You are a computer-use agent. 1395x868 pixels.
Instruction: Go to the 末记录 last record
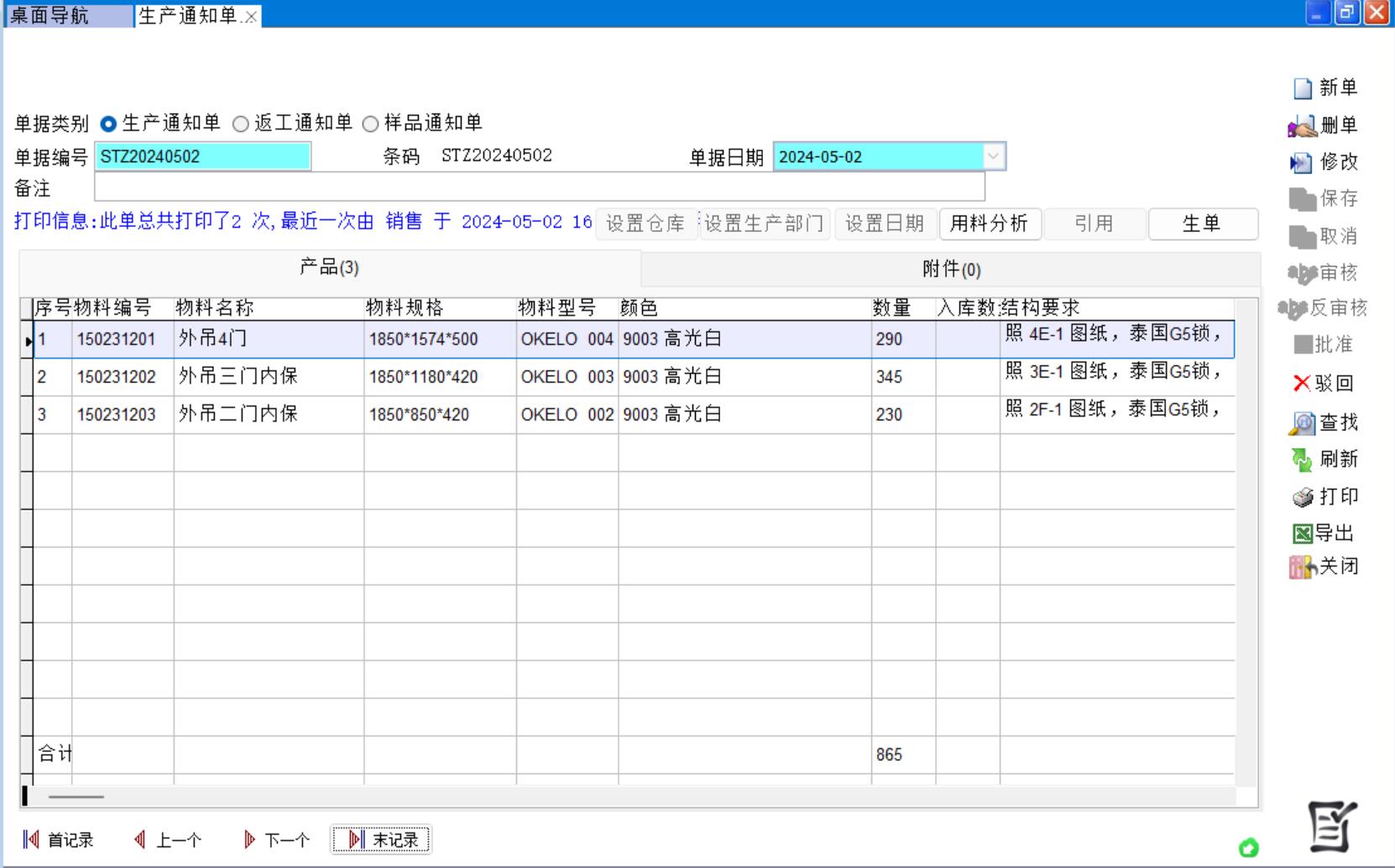tap(382, 839)
